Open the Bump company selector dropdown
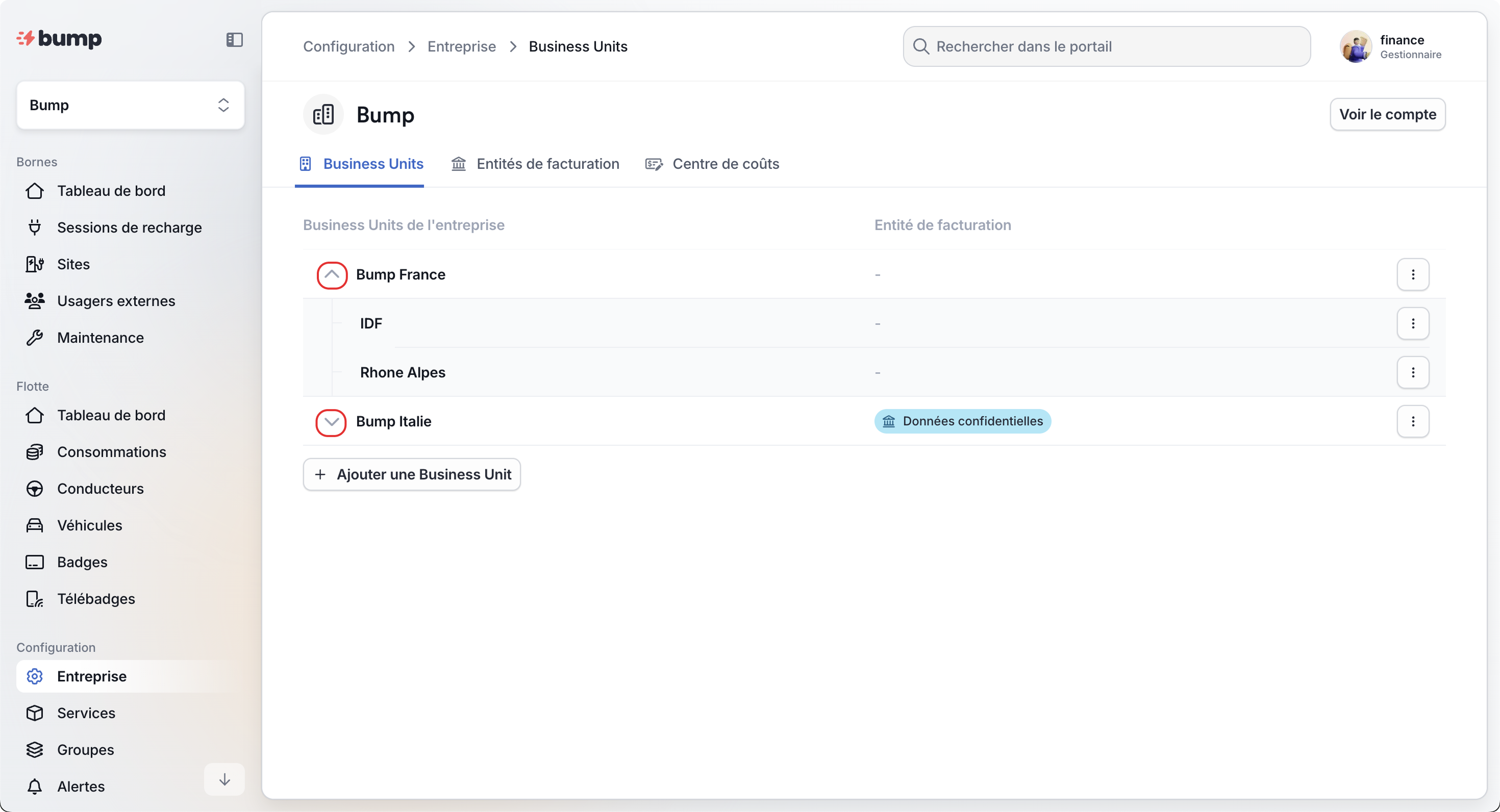 [130, 106]
